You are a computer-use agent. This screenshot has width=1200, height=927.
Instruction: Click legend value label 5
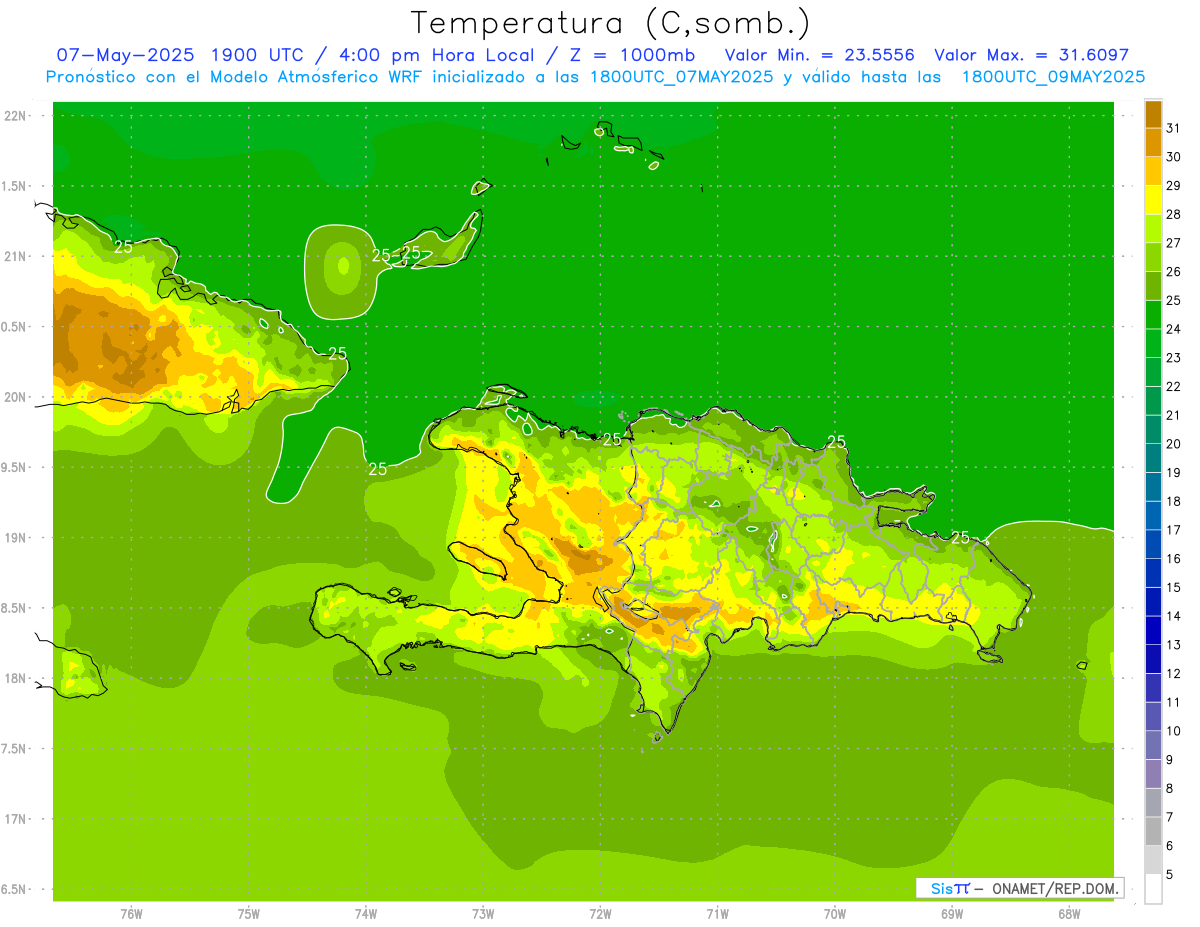click(x=1171, y=874)
